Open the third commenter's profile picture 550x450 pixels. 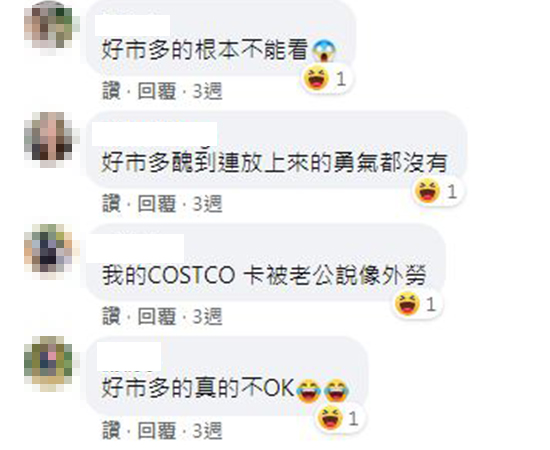(x=49, y=251)
